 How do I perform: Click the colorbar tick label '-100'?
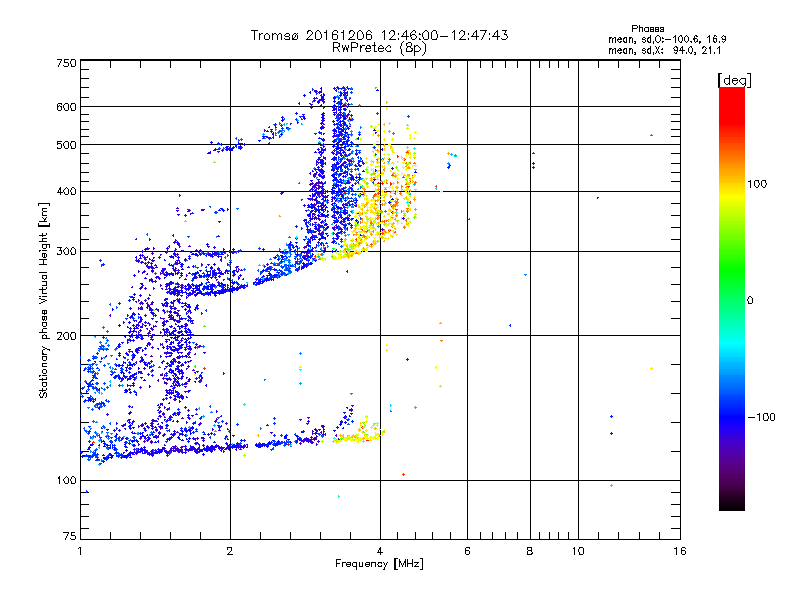761,417
